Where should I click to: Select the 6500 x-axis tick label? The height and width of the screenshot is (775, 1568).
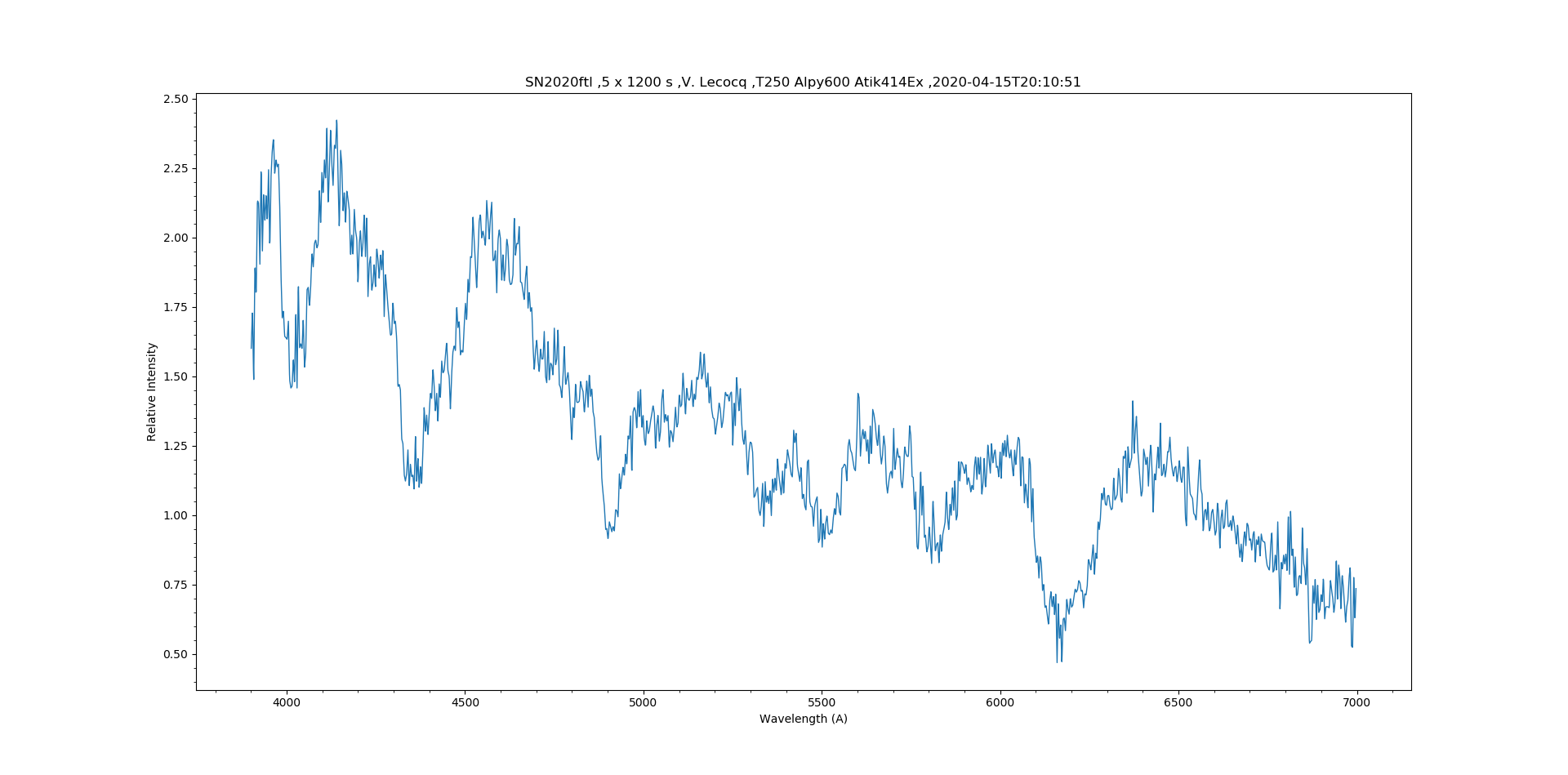(1178, 702)
